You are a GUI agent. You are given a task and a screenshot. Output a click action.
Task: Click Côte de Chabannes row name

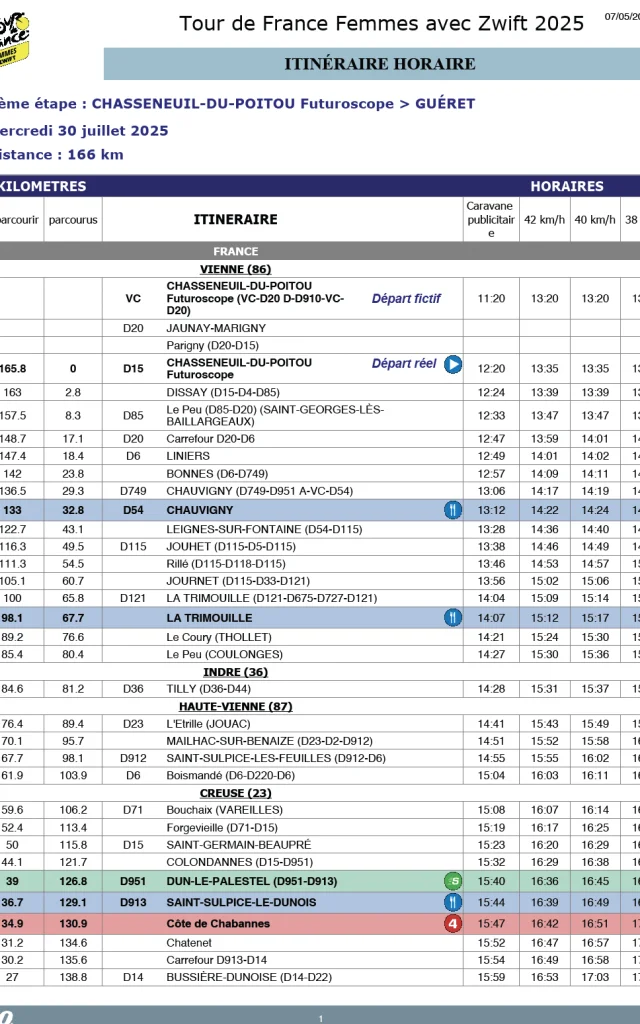point(218,923)
